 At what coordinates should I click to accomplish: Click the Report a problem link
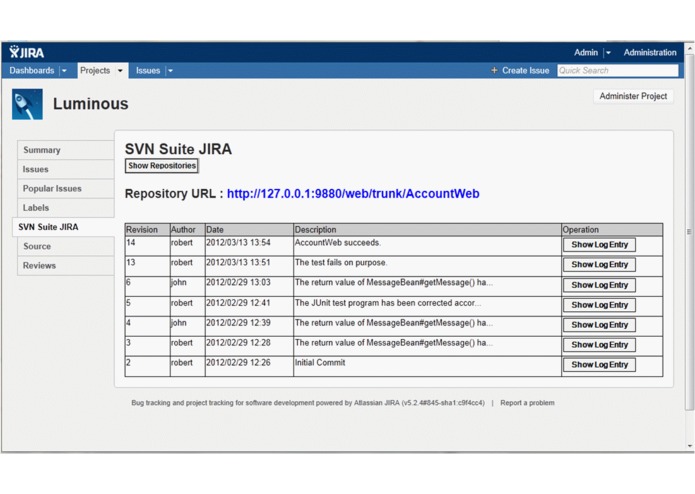click(527, 403)
